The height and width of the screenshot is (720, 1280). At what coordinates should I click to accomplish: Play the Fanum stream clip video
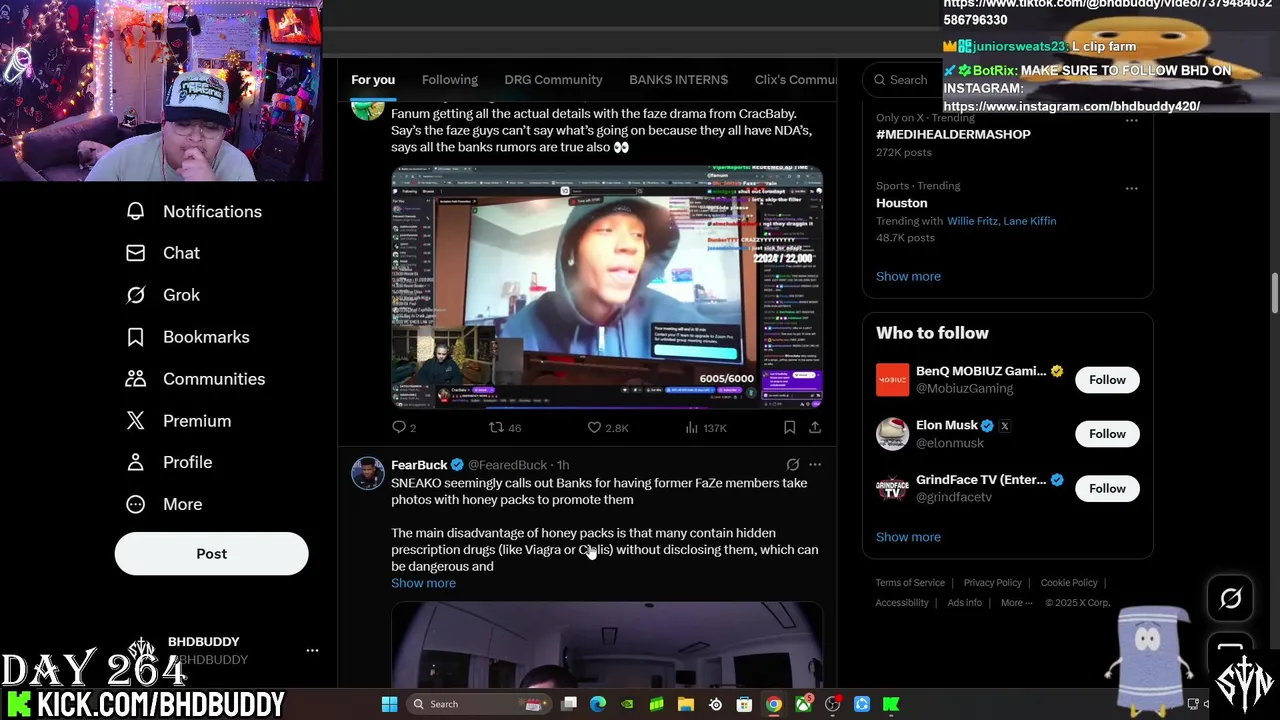click(607, 287)
